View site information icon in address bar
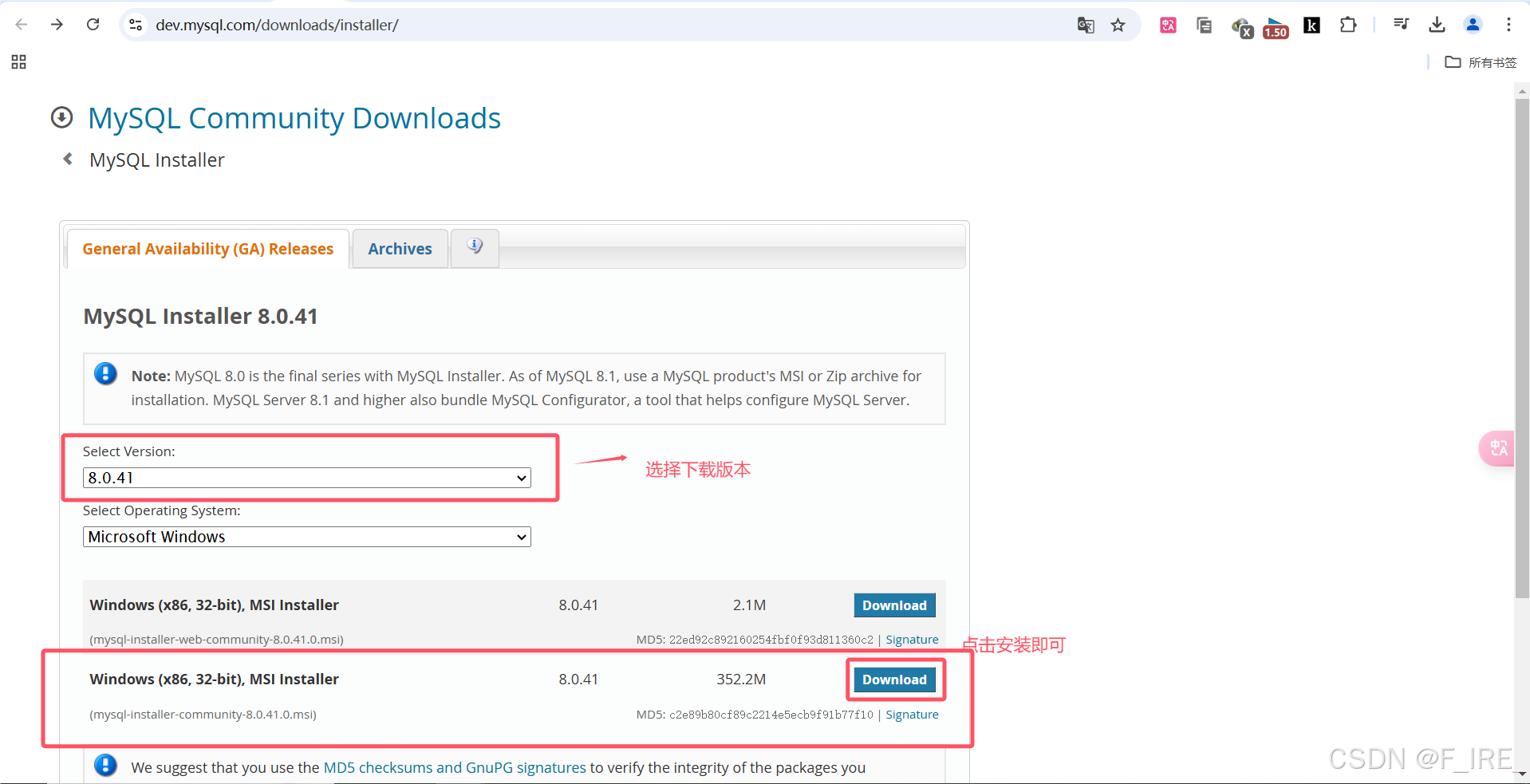This screenshot has width=1530, height=784. (136, 25)
